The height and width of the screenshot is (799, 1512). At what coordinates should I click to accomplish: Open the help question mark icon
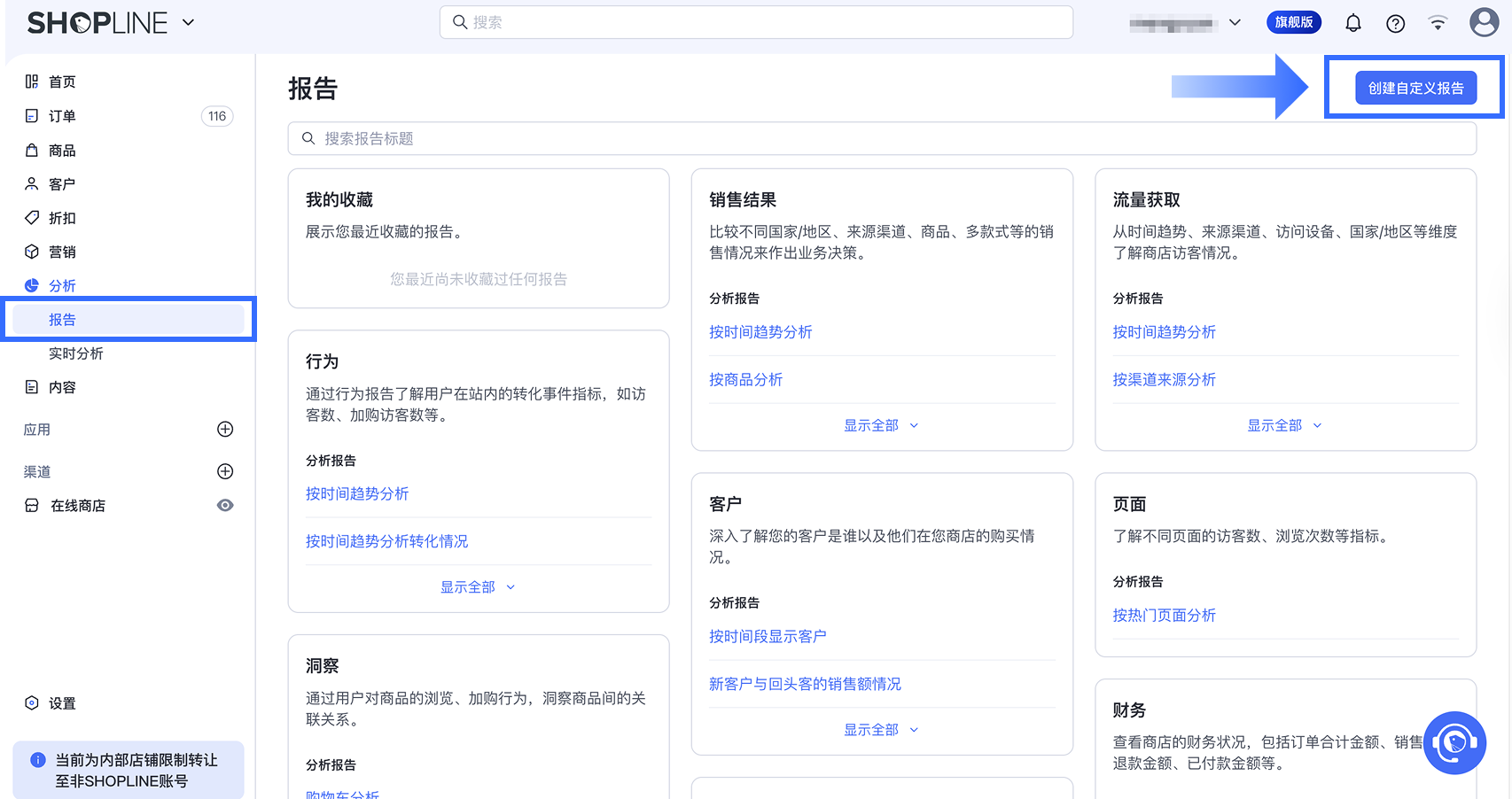tap(1395, 24)
